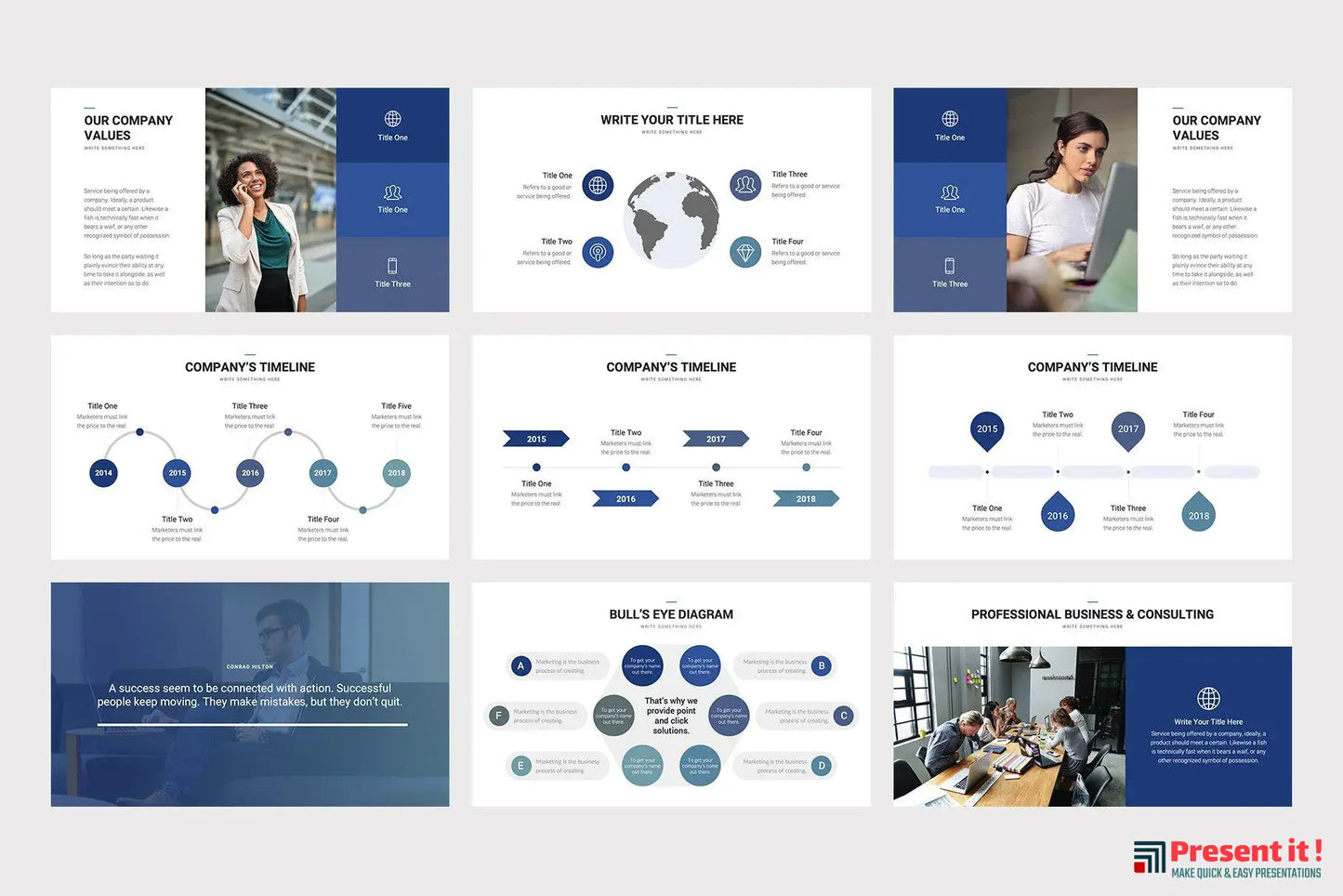Click the 2017 arrow on the middle timeline

pos(716,439)
